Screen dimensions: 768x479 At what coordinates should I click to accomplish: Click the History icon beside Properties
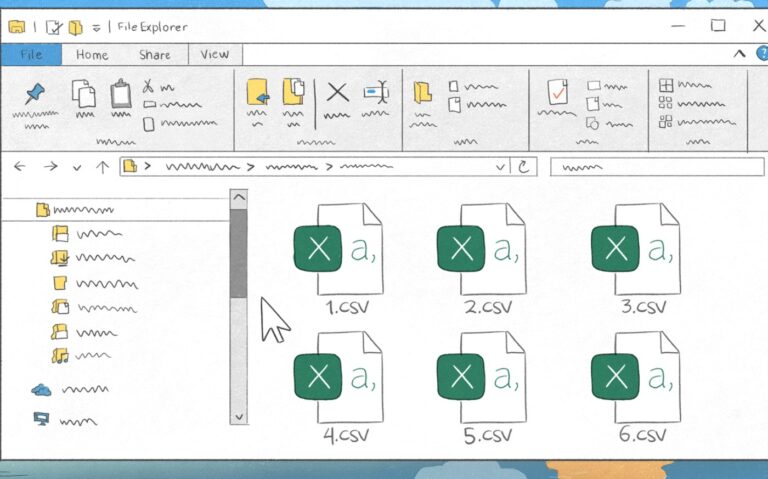click(592, 123)
